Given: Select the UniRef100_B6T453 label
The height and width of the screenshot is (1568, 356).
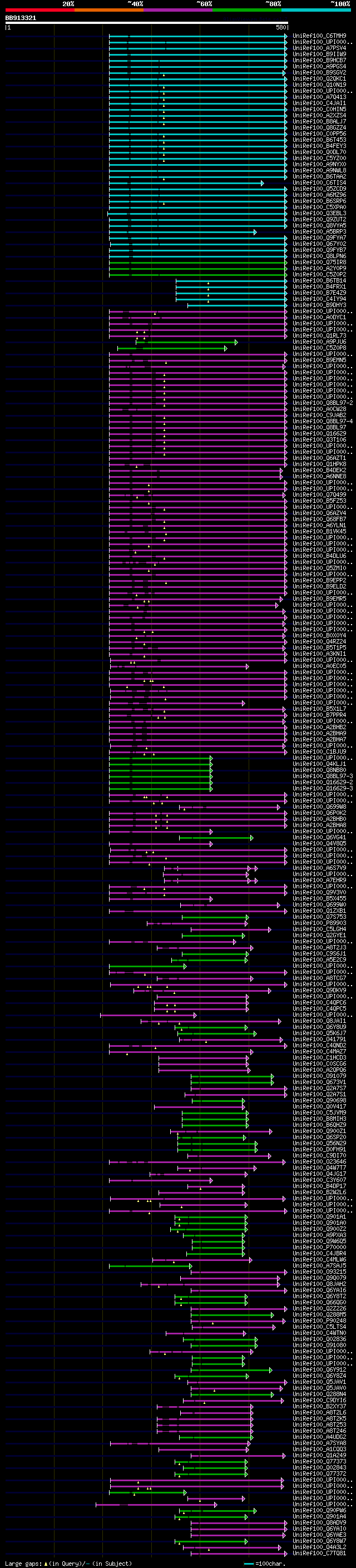Looking at the screenshot, I should click(319, 140).
